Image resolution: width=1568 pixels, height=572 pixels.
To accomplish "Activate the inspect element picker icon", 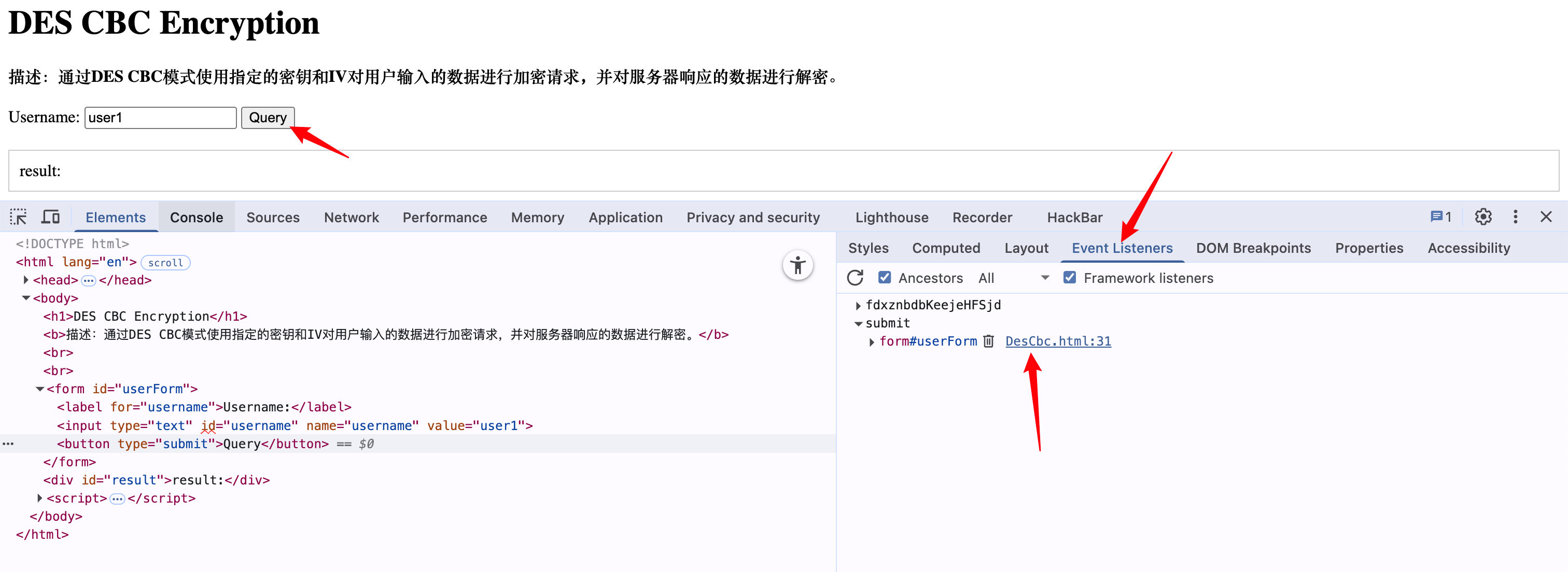I will pos(18,217).
